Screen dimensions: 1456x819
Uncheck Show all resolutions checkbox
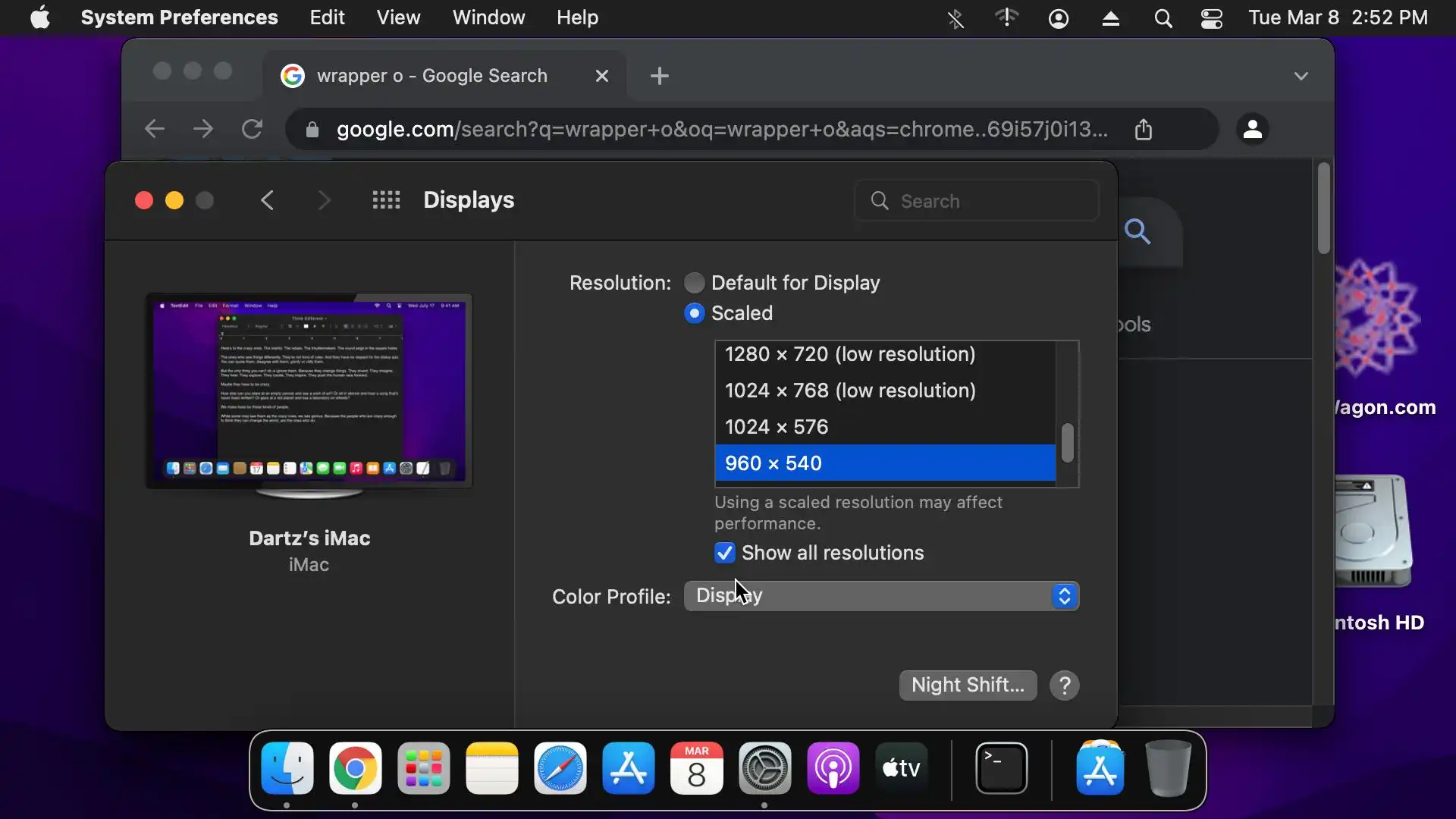725,553
